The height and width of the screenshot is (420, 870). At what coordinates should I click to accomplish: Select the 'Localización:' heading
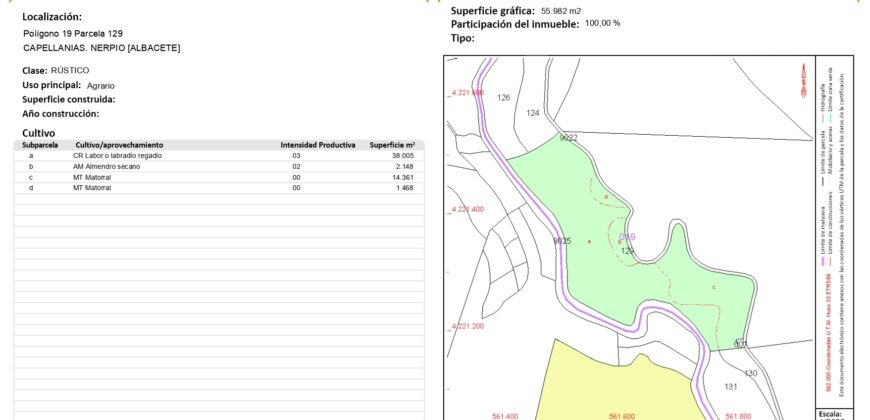click(52, 17)
